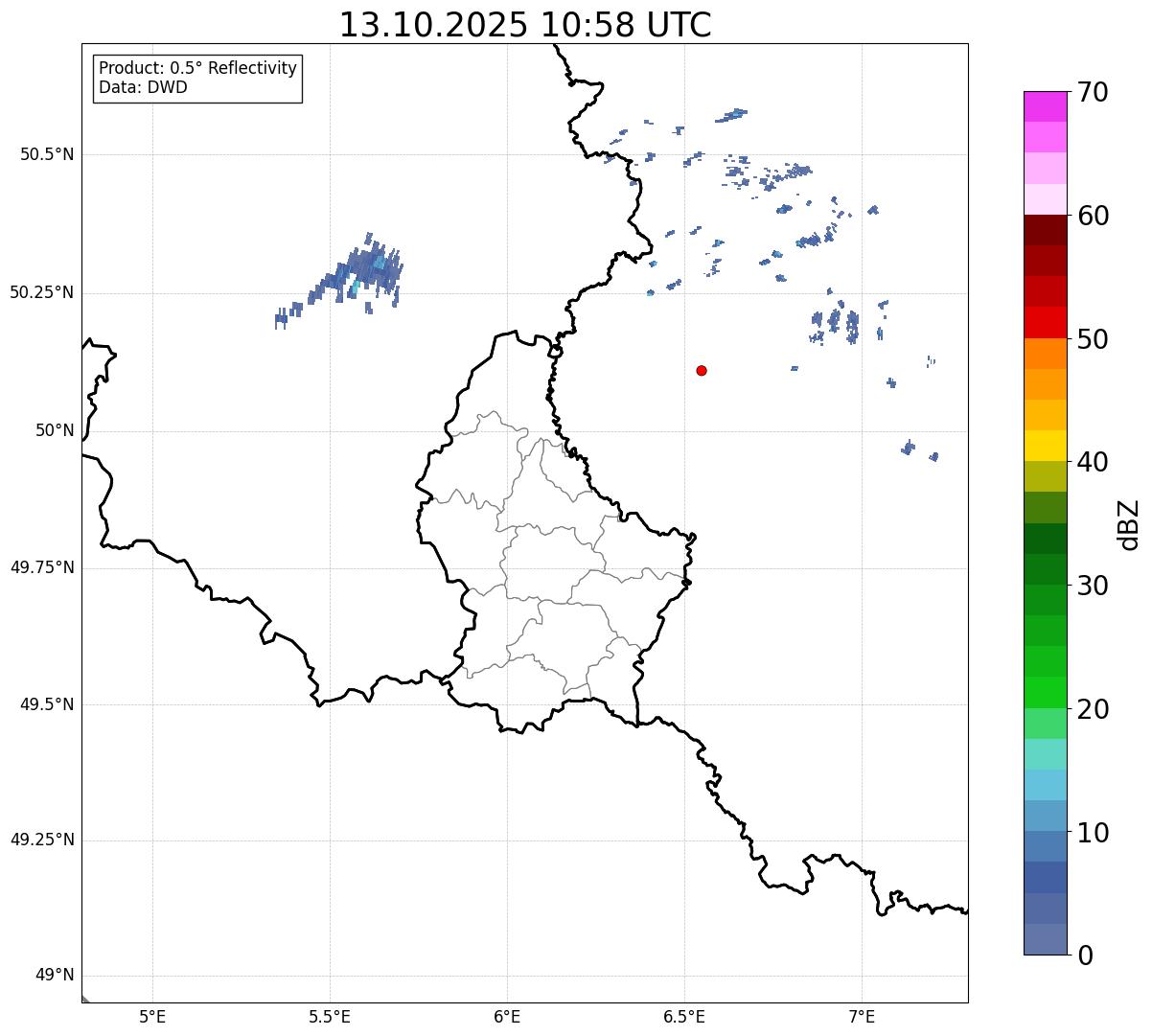Click the largest radar echo cluster west of Luxembourg
1152x1036 pixels.
click(340, 281)
